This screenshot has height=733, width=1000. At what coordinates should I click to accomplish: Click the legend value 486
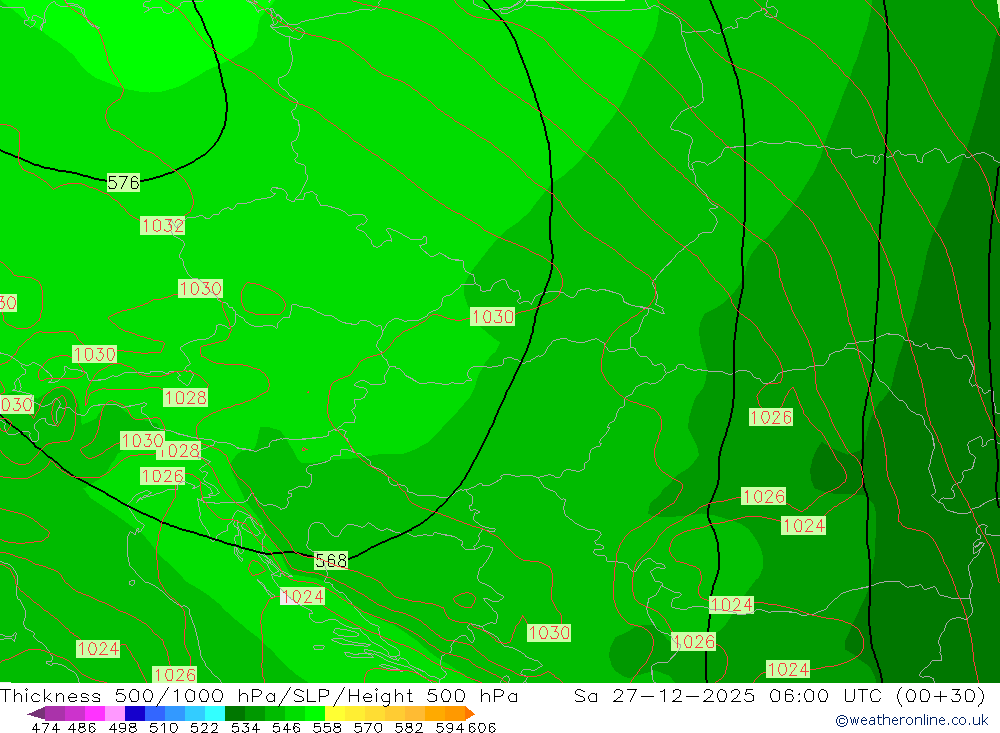click(81, 727)
